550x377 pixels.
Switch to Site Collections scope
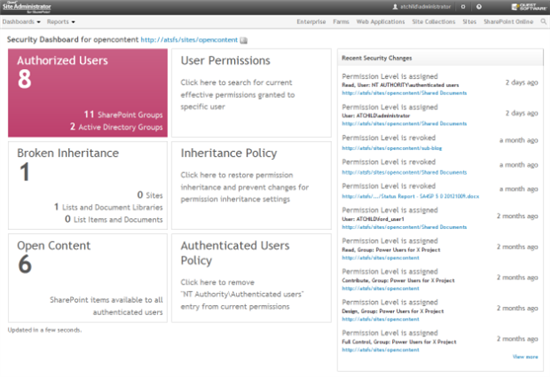(434, 22)
